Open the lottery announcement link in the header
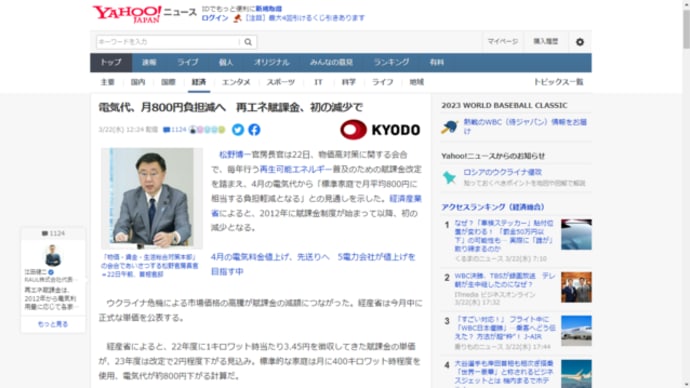Viewport: 690px width, 388px height. pos(304,18)
